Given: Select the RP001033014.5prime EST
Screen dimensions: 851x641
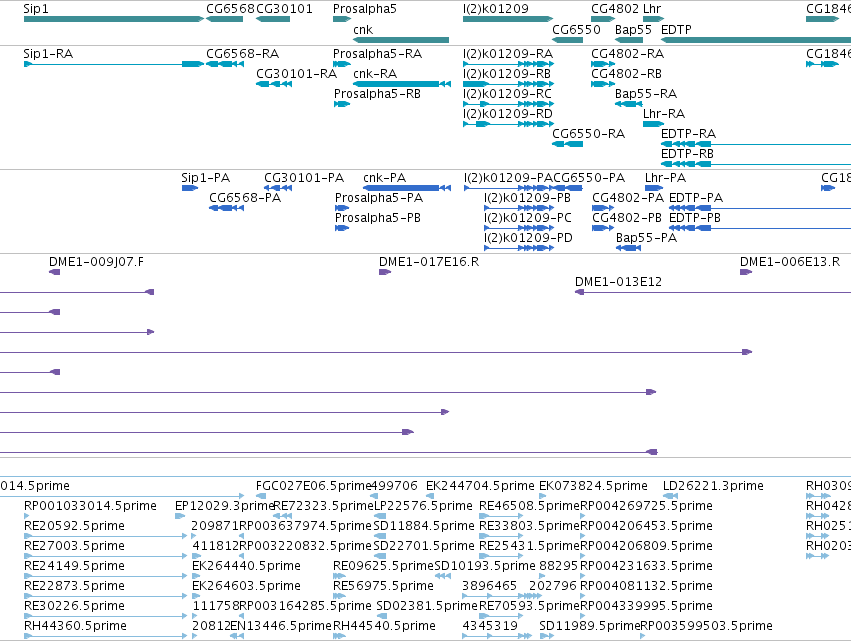Looking at the screenshot, I should pyautogui.click(x=28, y=516).
